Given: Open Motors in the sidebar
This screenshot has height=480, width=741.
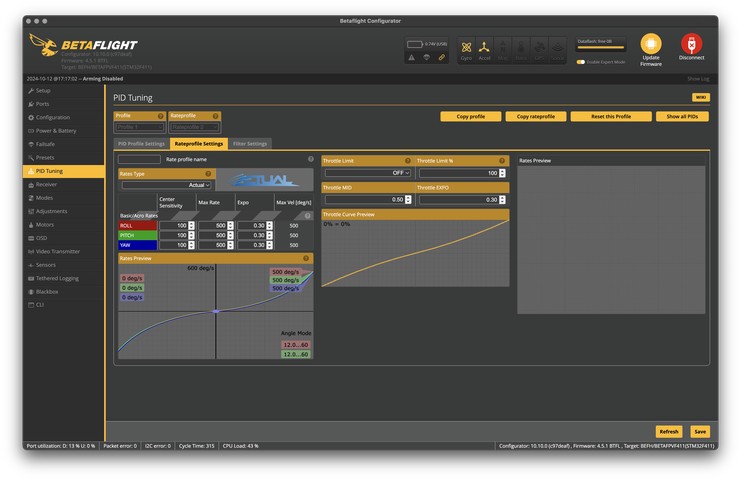Looking at the screenshot, I should point(43,225).
